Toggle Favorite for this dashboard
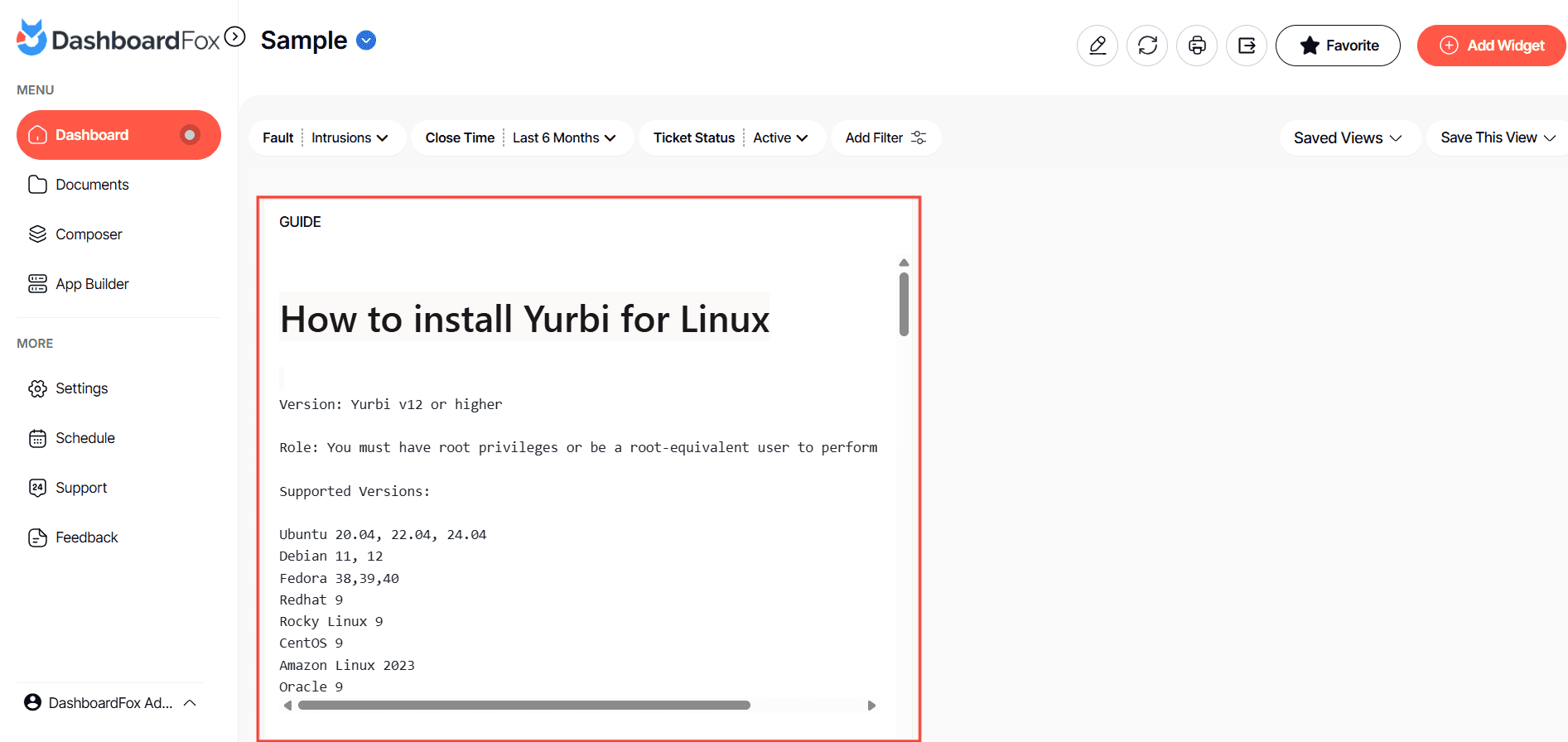Viewport: 1568px width, 742px height. pyautogui.click(x=1338, y=46)
